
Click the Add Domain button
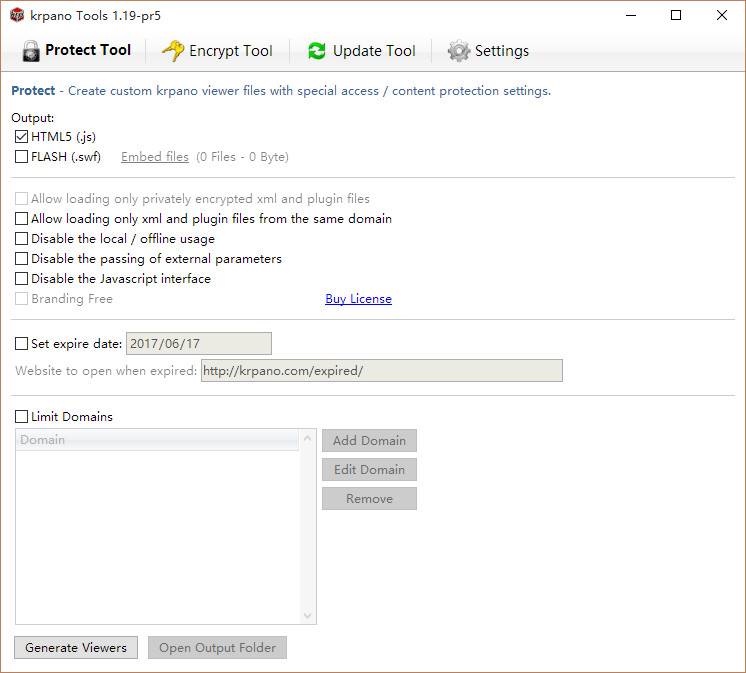tap(369, 440)
